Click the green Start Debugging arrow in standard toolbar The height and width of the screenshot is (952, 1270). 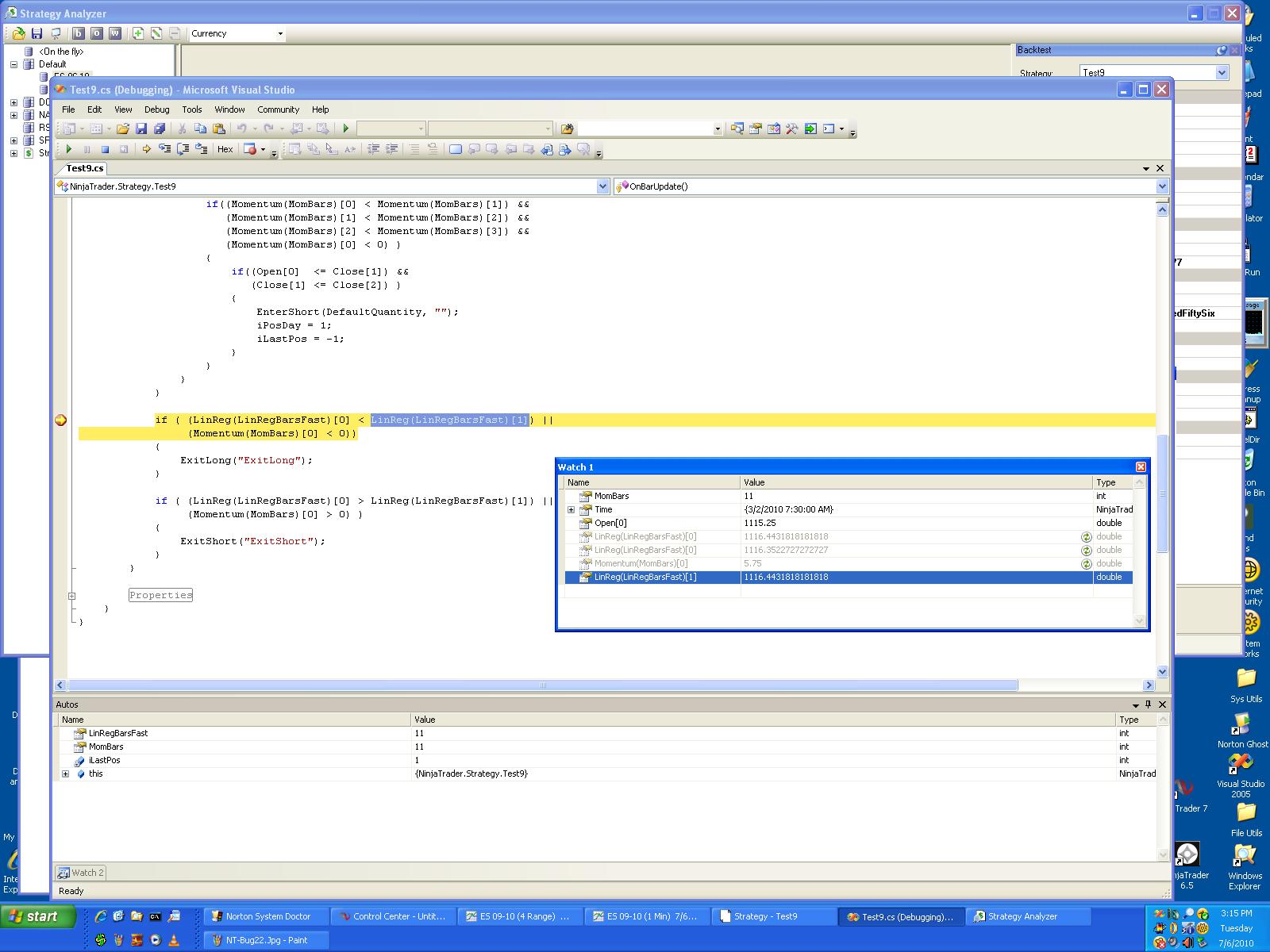click(346, 129)
